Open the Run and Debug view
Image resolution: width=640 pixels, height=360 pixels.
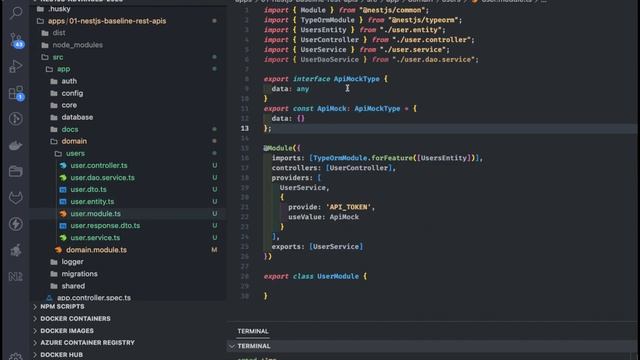pos(16,66)
